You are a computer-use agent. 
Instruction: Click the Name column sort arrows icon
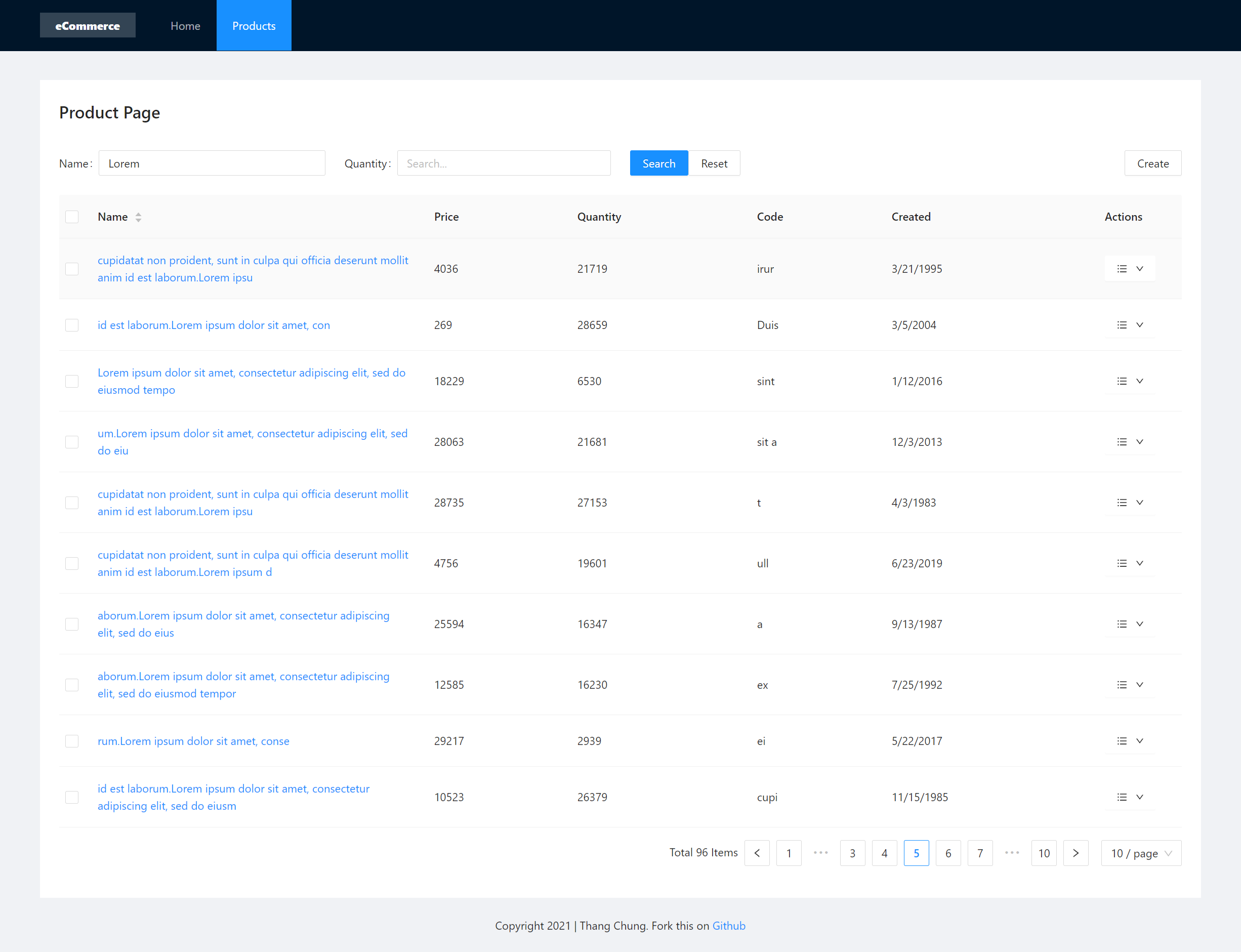tap(138, 217)
